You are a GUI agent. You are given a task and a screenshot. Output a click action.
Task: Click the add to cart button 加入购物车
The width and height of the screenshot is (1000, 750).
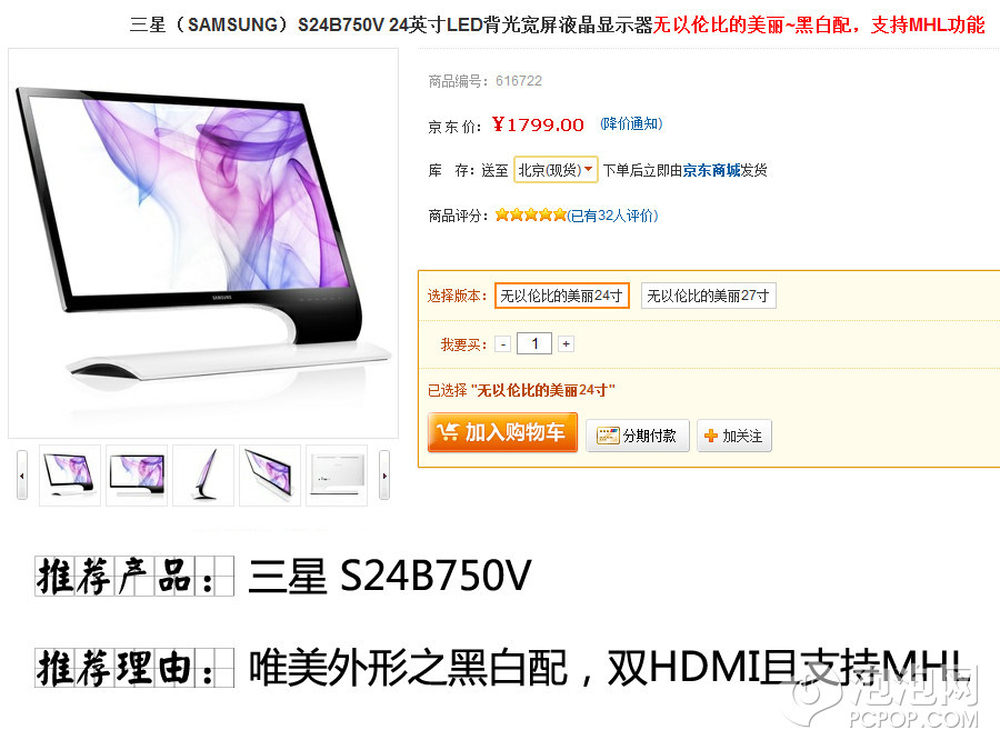(x=503, y=432)
